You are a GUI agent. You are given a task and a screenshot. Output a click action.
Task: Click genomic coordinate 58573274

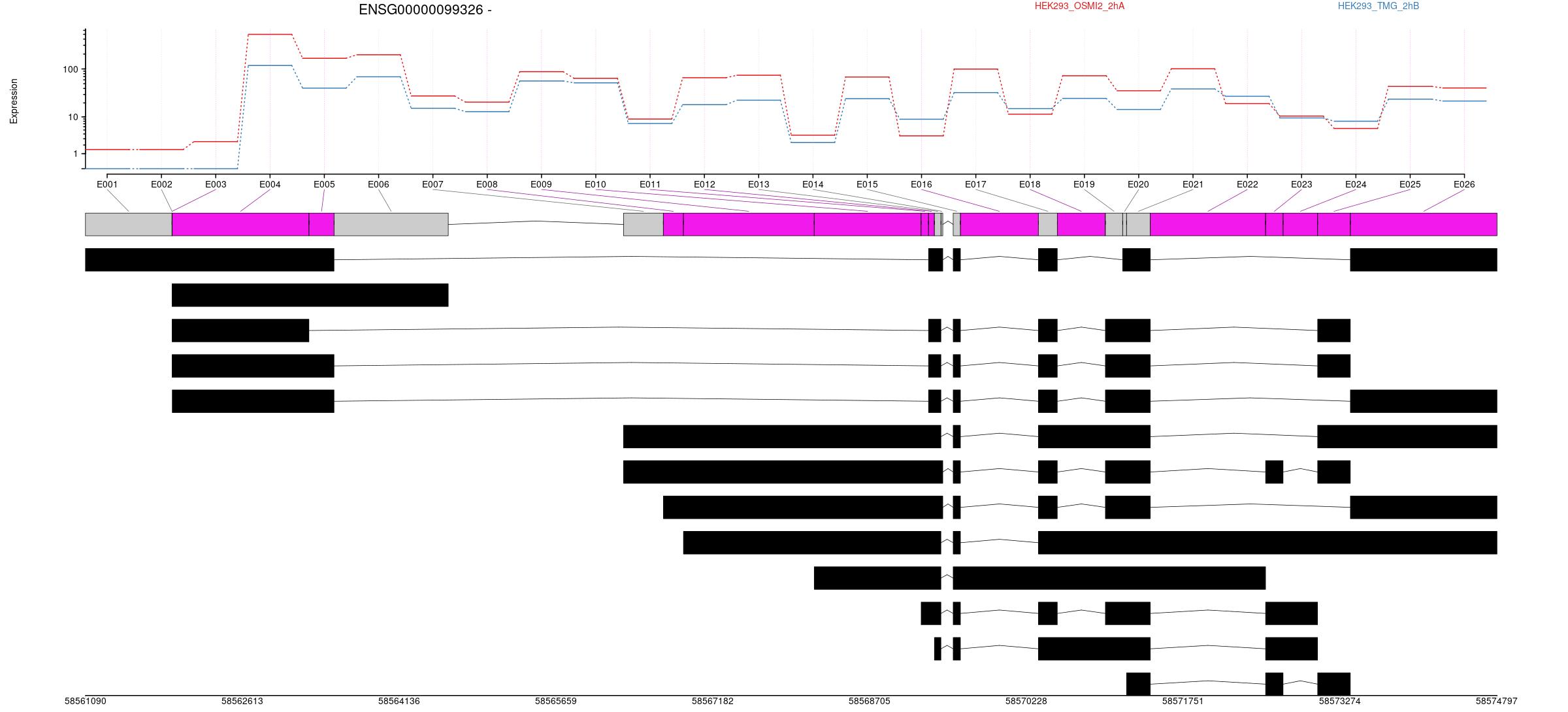point(1339,701)
